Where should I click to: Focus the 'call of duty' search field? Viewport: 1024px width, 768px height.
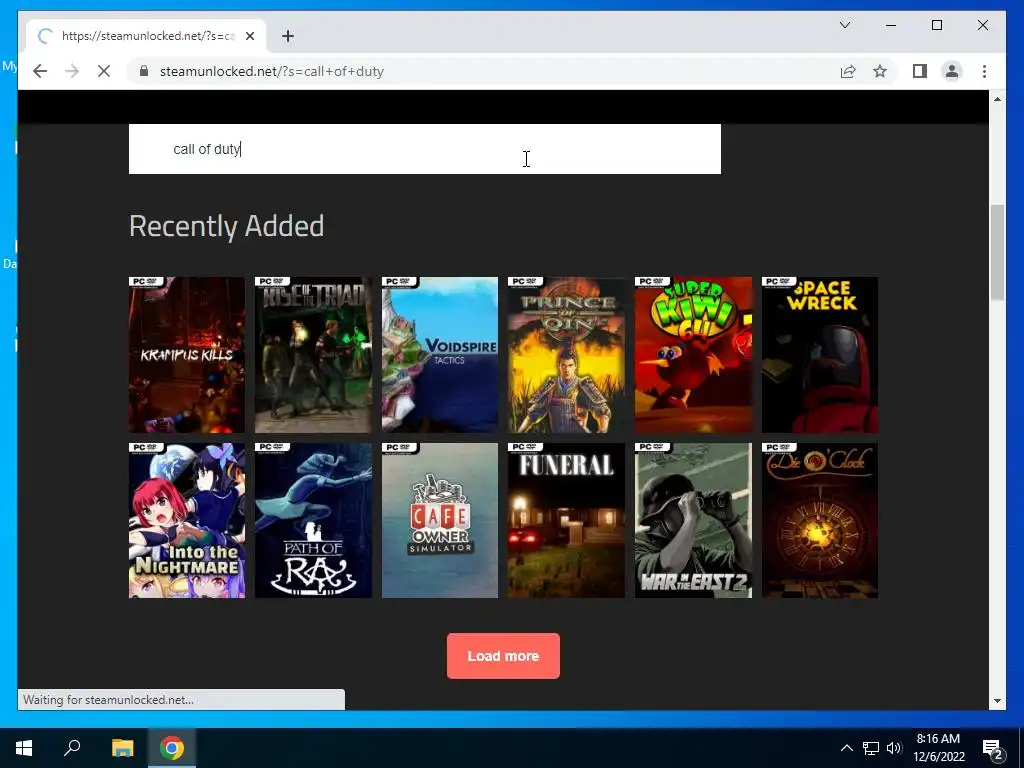424,149
